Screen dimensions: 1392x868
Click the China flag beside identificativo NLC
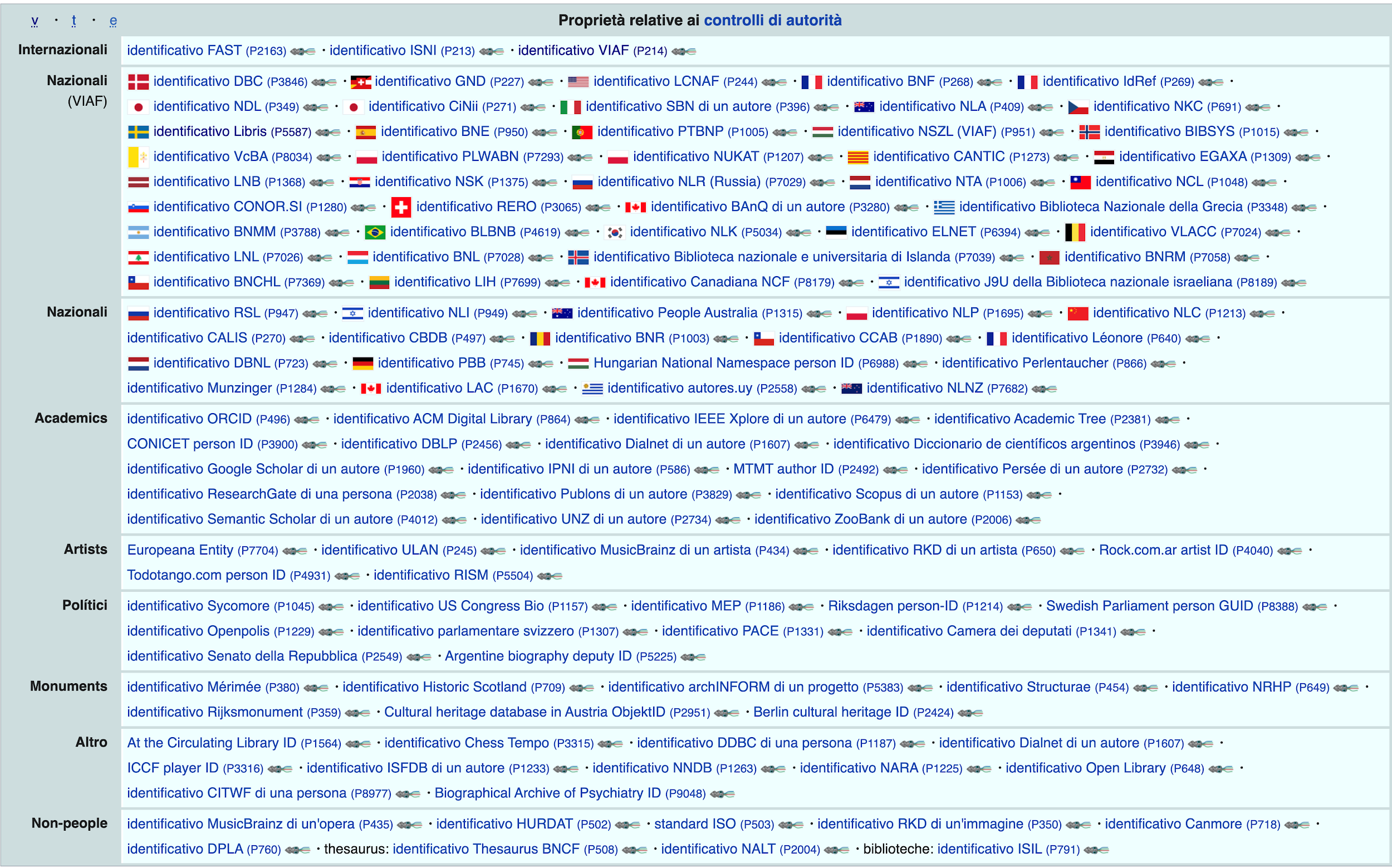tap(1077, 313)
